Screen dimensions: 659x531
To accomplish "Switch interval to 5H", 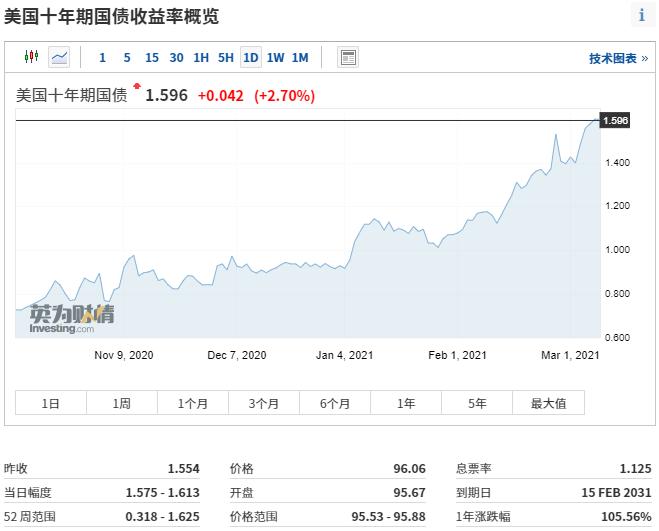I will point(226,57).
